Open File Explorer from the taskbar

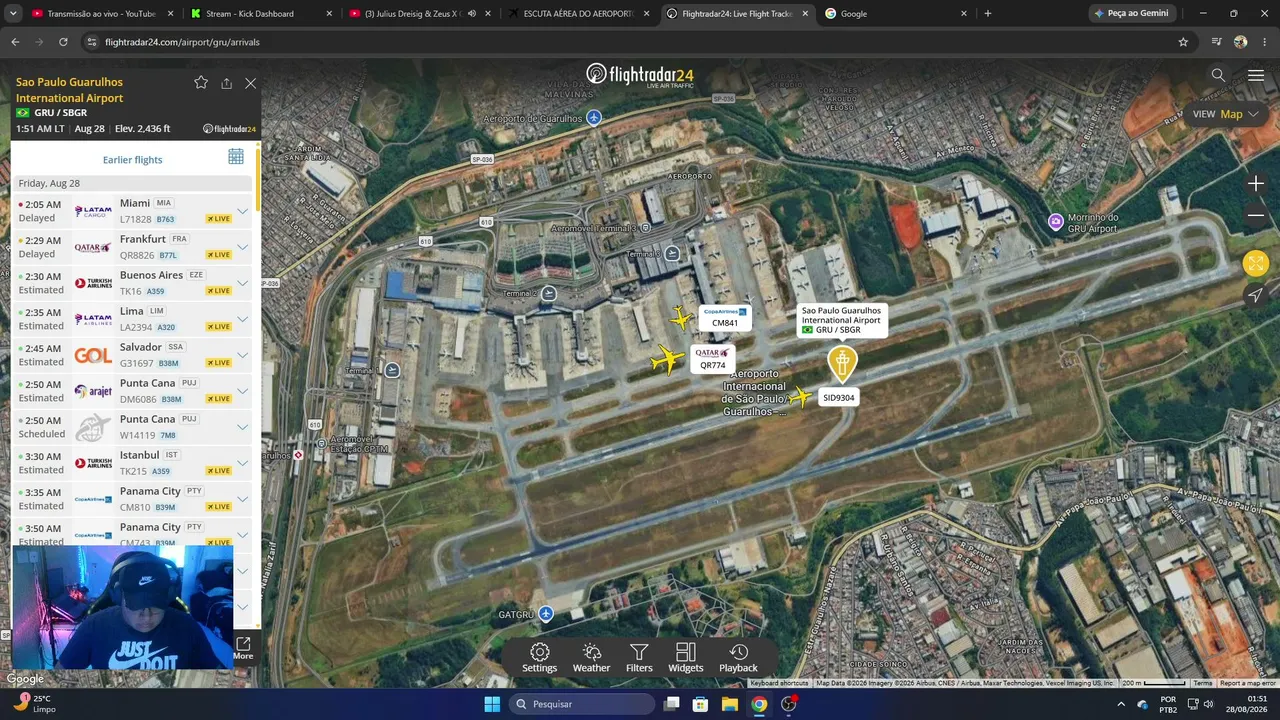pyautogui.click(x=730, y=704)
